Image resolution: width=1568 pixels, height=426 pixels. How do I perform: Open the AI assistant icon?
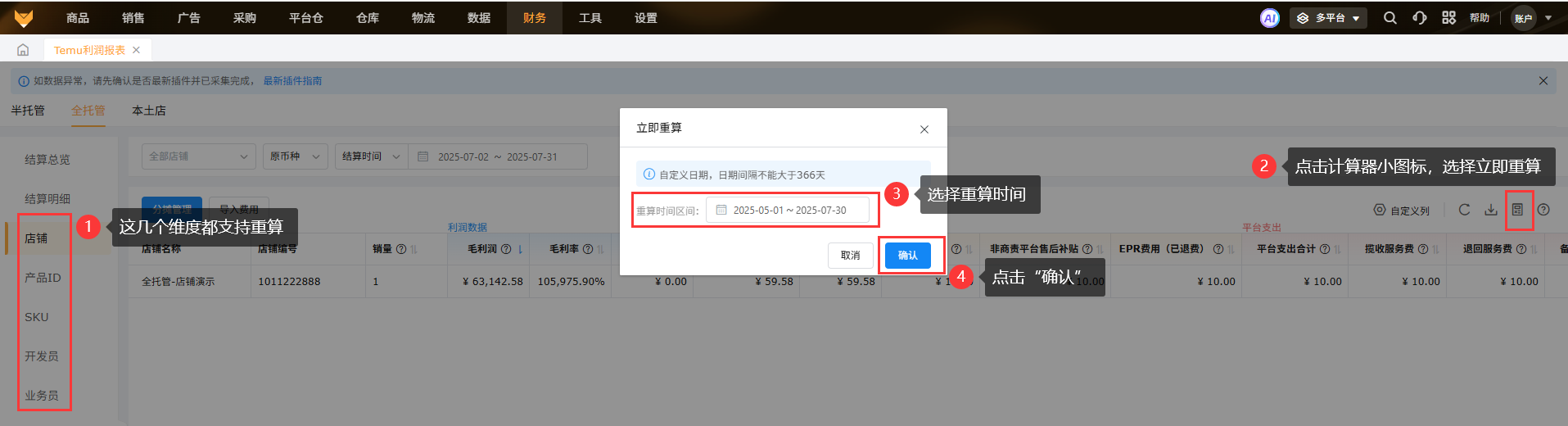(1269, 18)
